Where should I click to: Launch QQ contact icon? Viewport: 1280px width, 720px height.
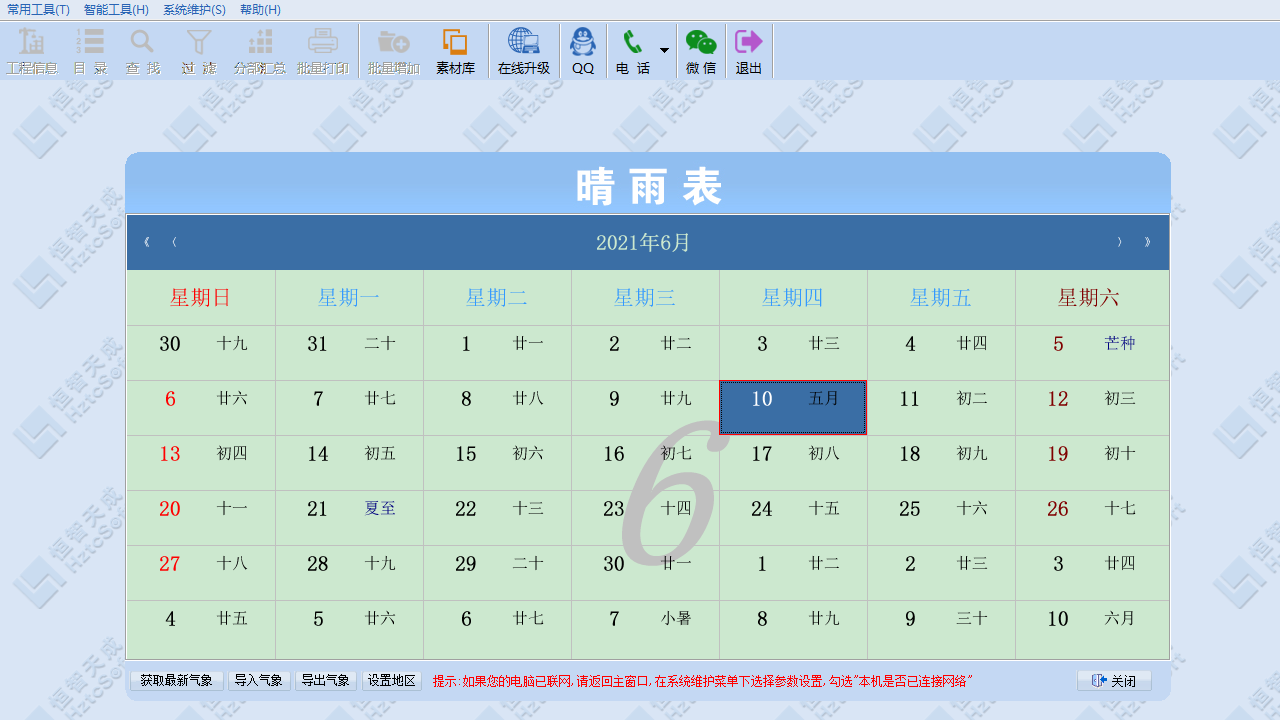583,50
